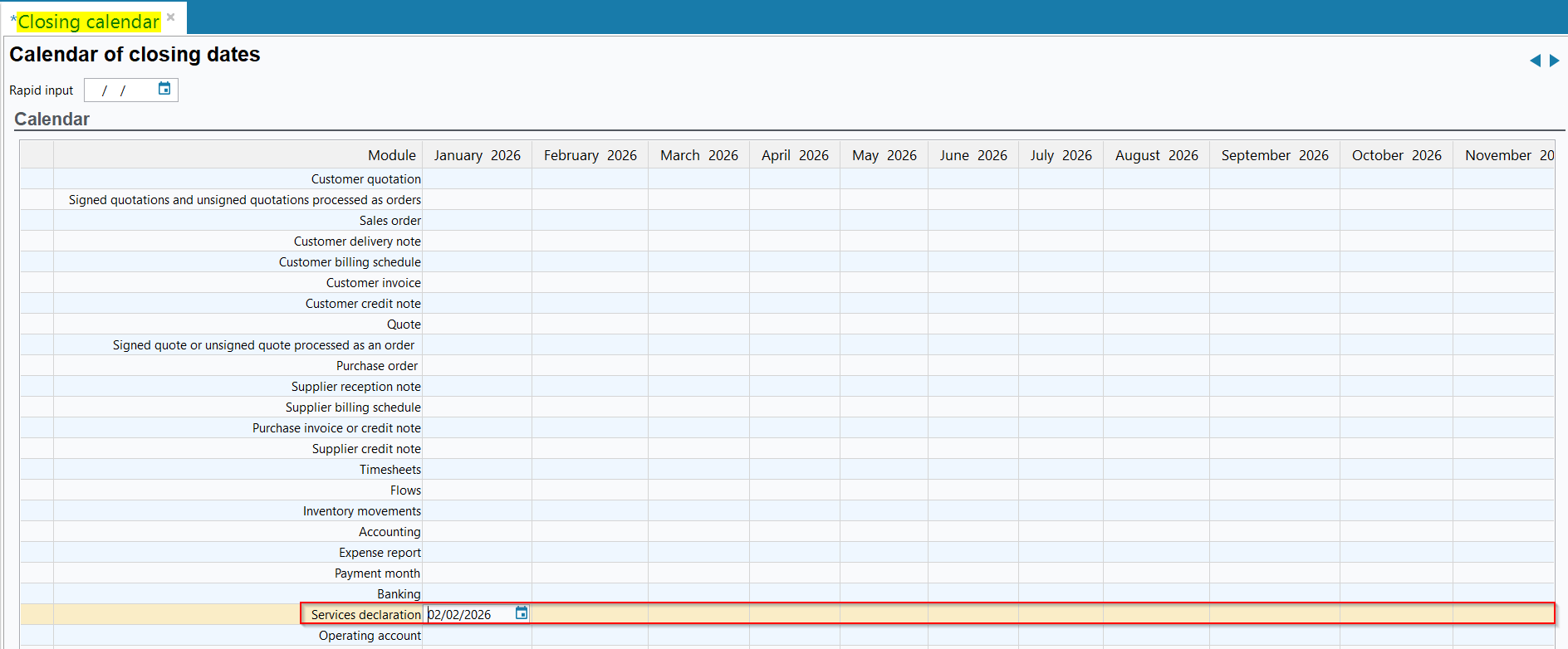Select row header for Customer invoice

(37, 283)
